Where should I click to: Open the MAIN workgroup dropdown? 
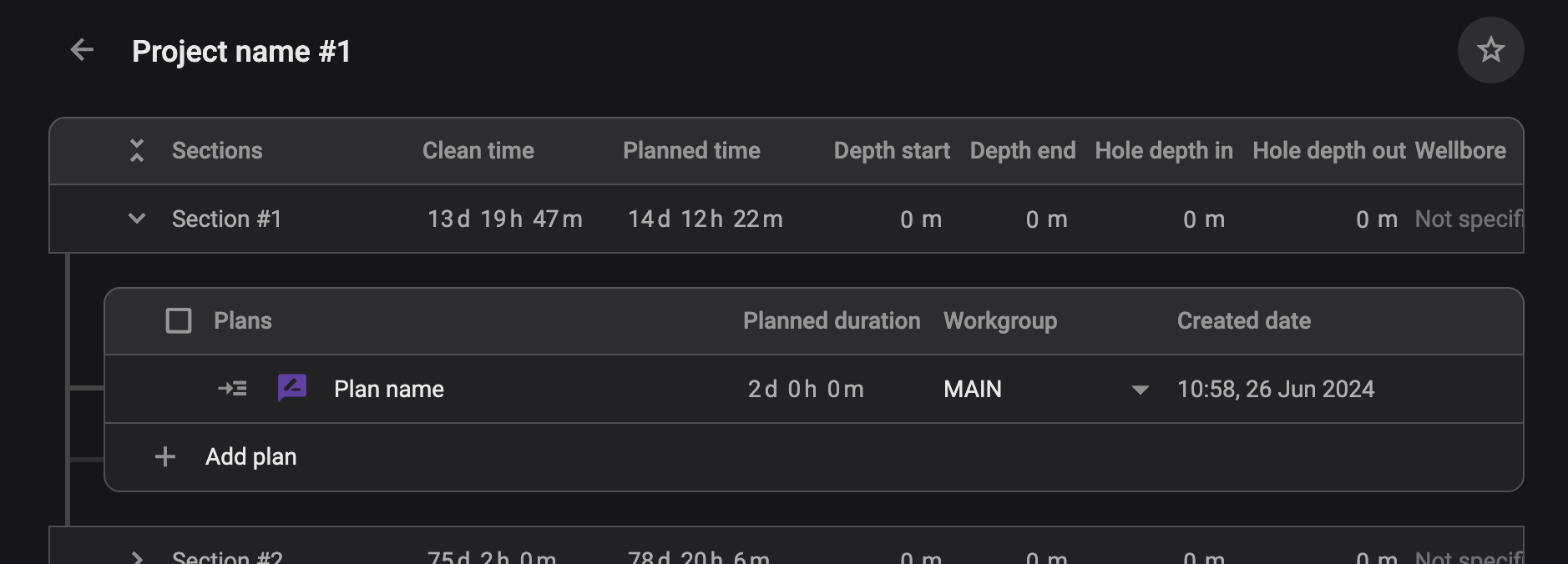point(1139,389)
